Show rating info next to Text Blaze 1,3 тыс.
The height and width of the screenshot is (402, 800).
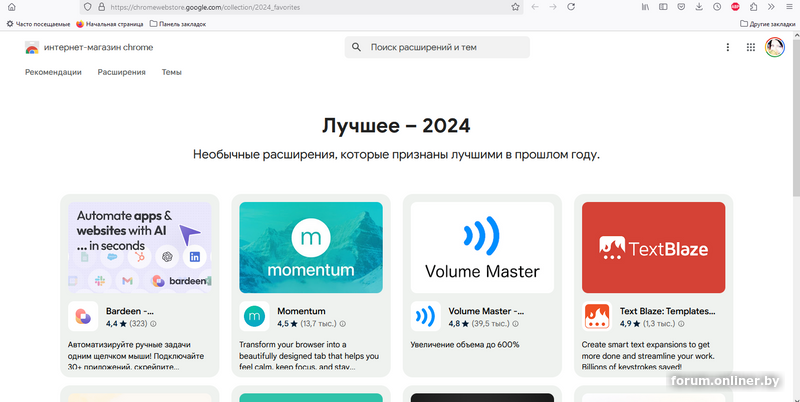681,324
